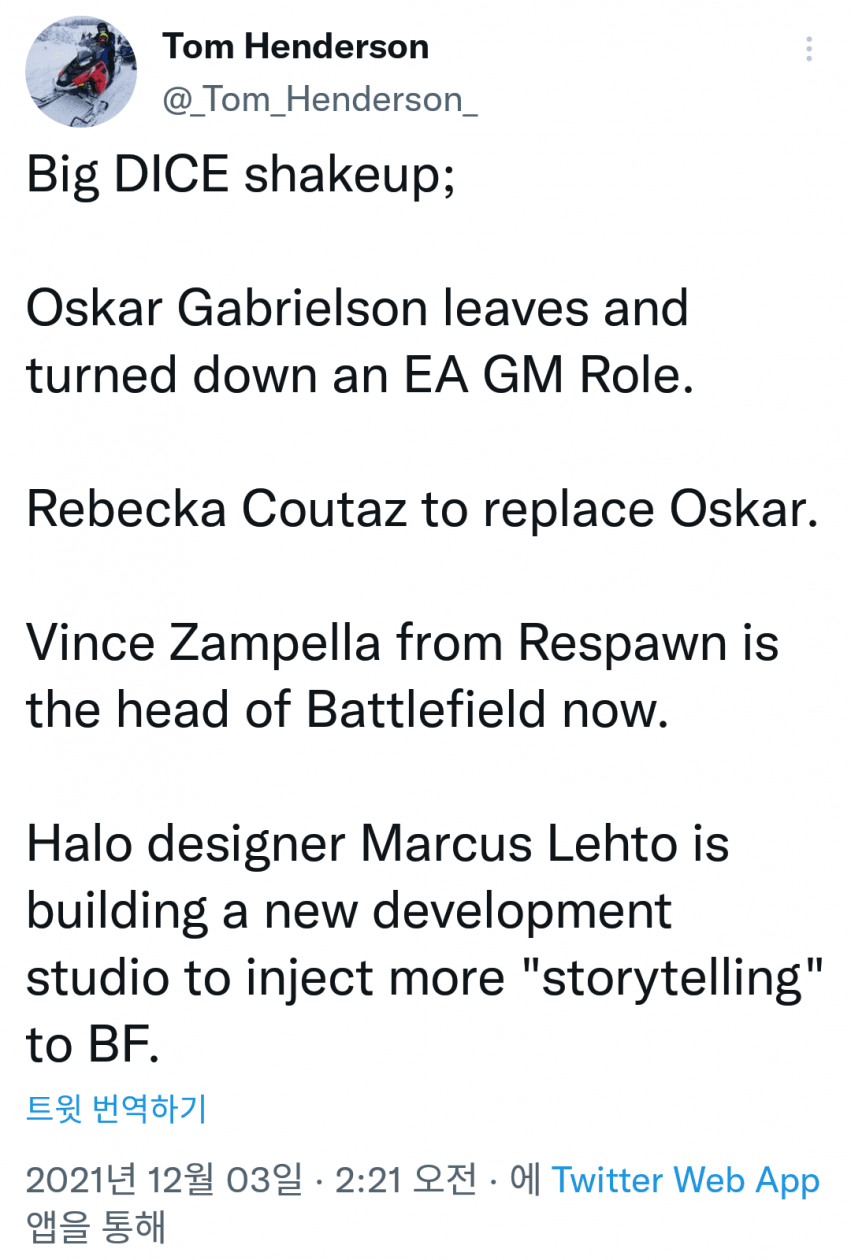Click the 2:21 오전 time stamp
The image size is (850, 1260).
click(403, 1181)
